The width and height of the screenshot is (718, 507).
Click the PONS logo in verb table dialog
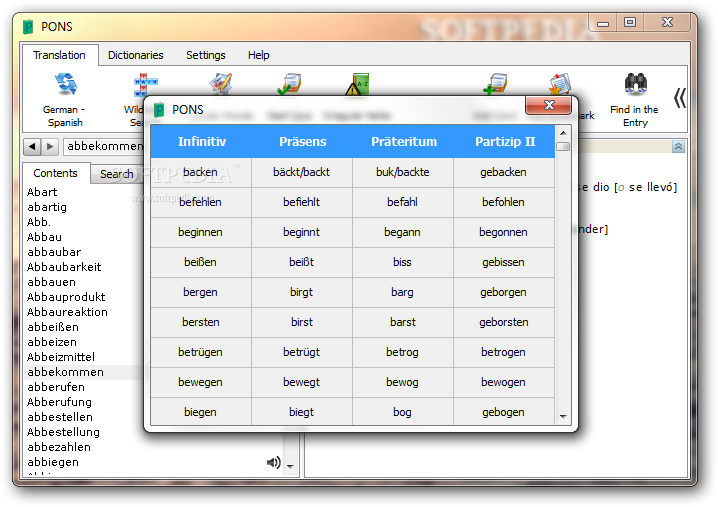point(159,110)
